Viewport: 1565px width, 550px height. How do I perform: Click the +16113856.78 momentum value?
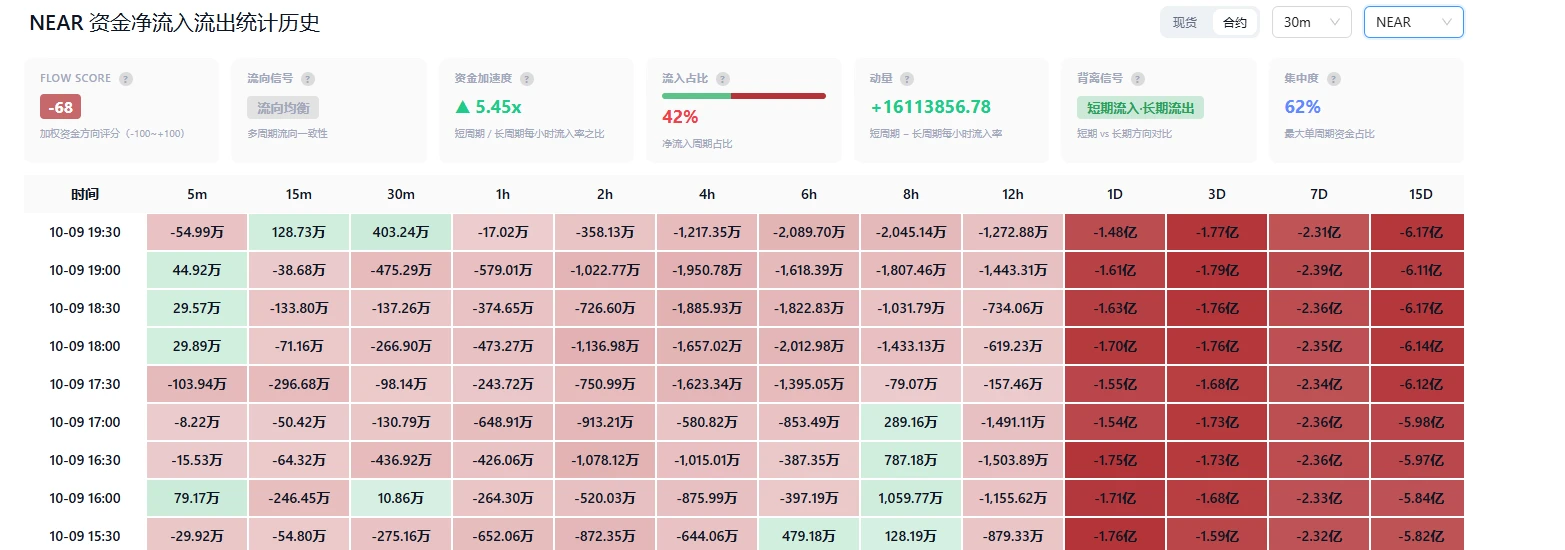(931, 106)
